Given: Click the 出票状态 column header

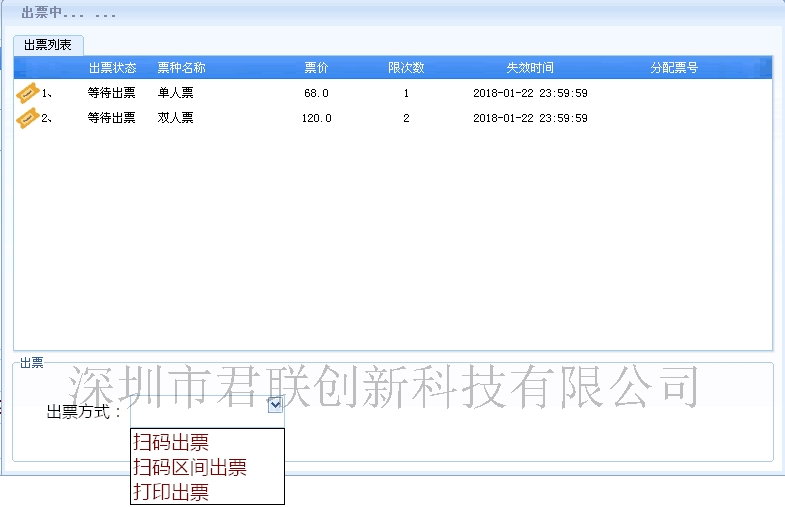Looking at the screenshot, I should pos(112,68).
